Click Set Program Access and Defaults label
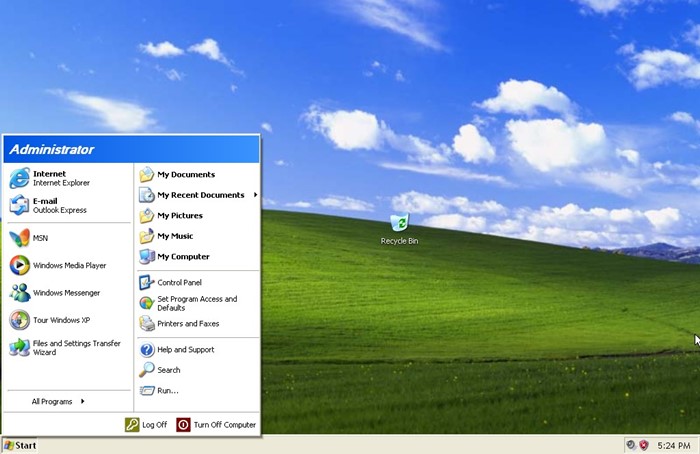Screen dimensions: 700x454 click(x=197, y=303)
